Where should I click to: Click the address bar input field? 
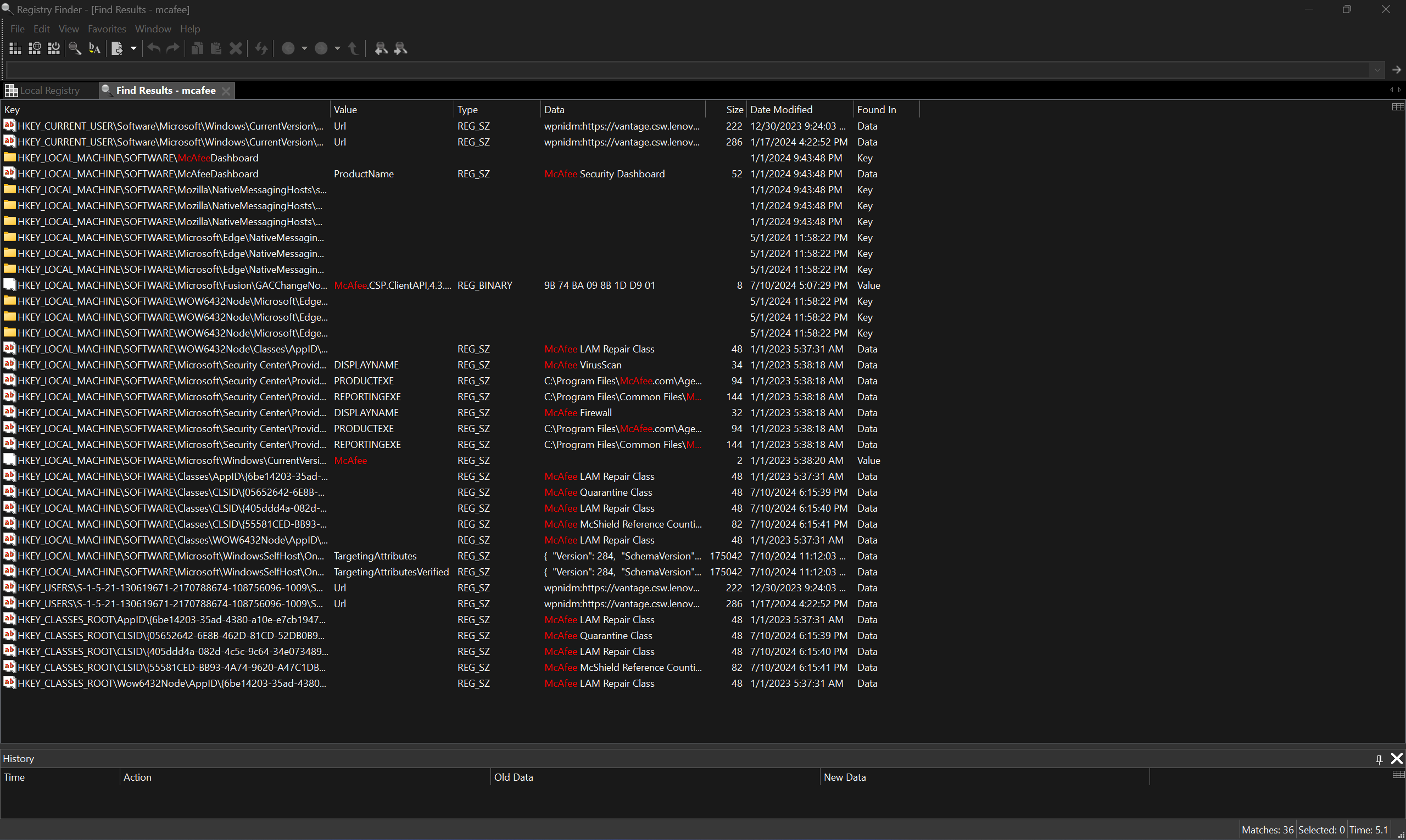[x=679, y=70]
